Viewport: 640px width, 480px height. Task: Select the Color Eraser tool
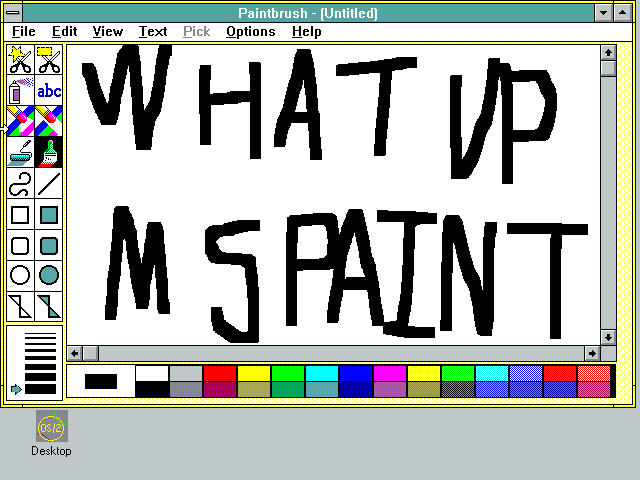click(20, 121)
